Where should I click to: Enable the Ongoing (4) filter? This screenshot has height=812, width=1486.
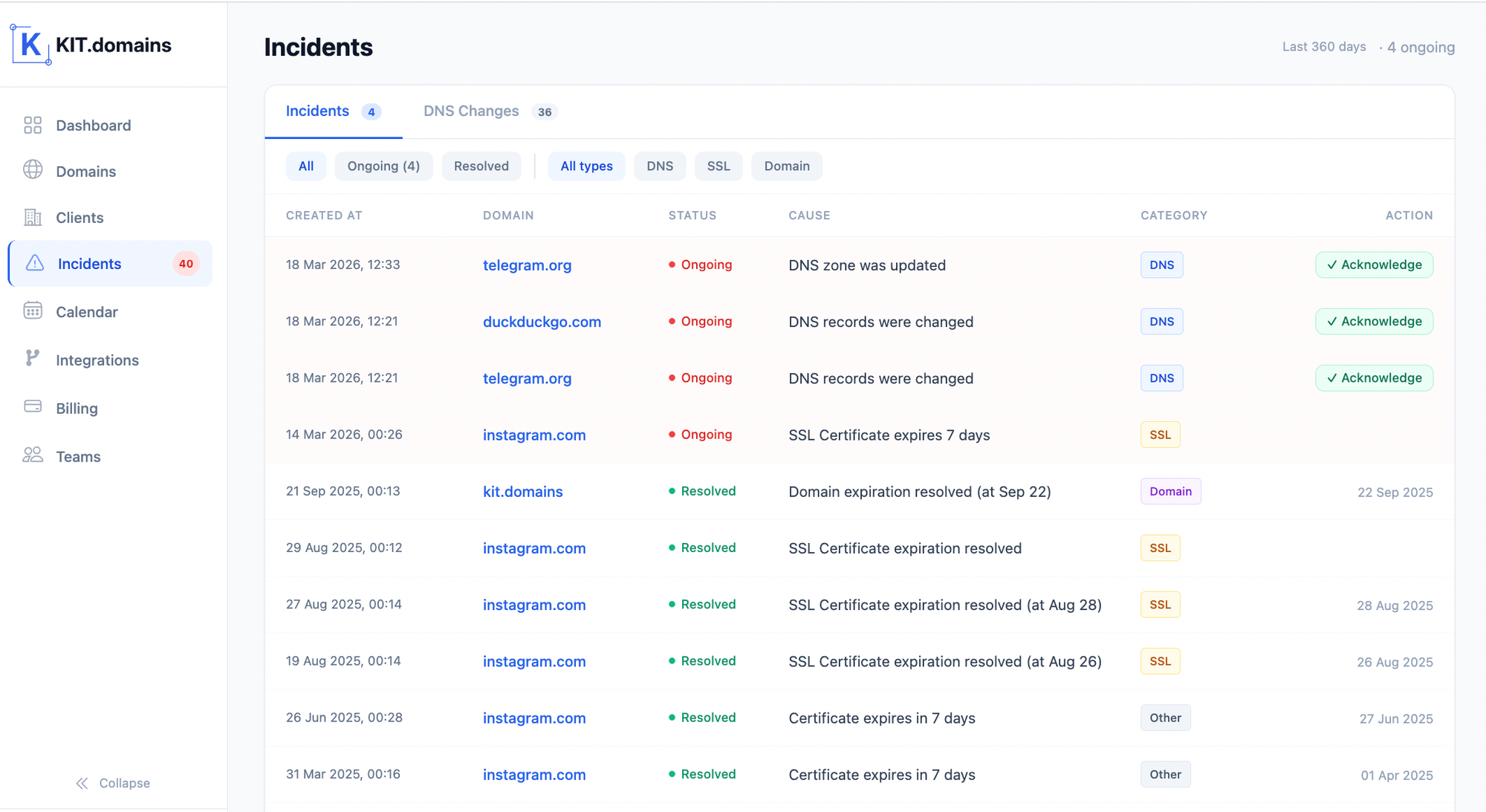point(383,166)
